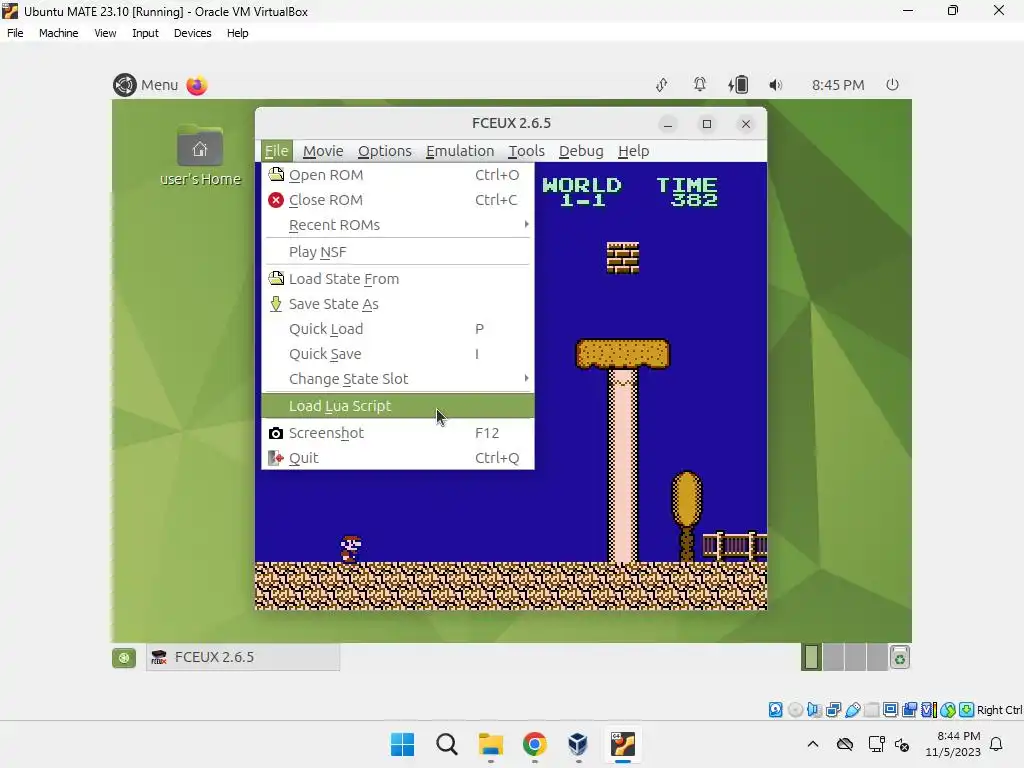The height and width of the screenshot is (768, 1024).
Task: Open the Debug menu in FCEUX
Action: [x=581, y=151]
